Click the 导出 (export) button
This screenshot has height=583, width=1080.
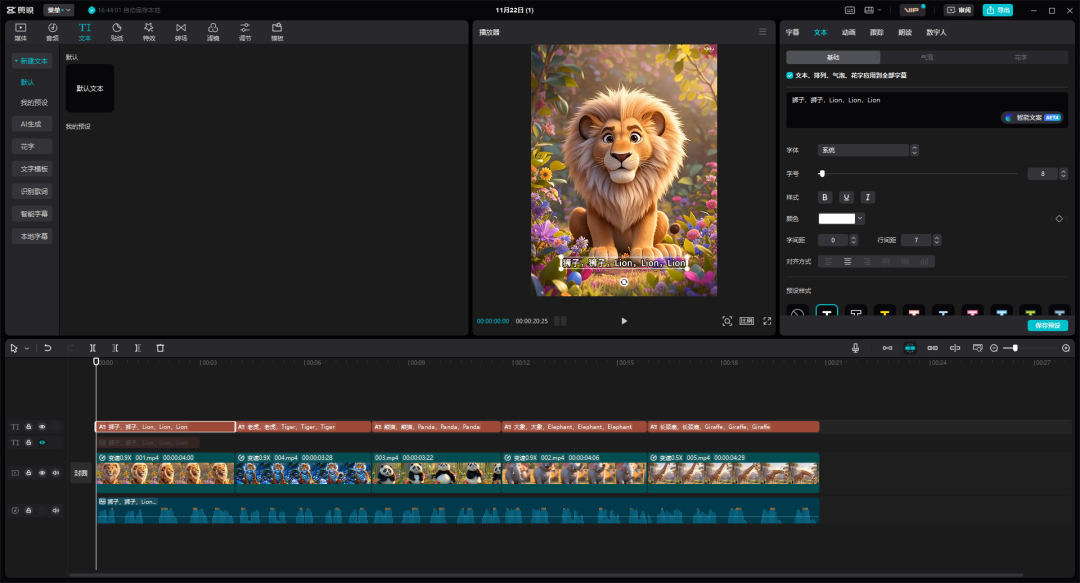[x=997, y=10]
